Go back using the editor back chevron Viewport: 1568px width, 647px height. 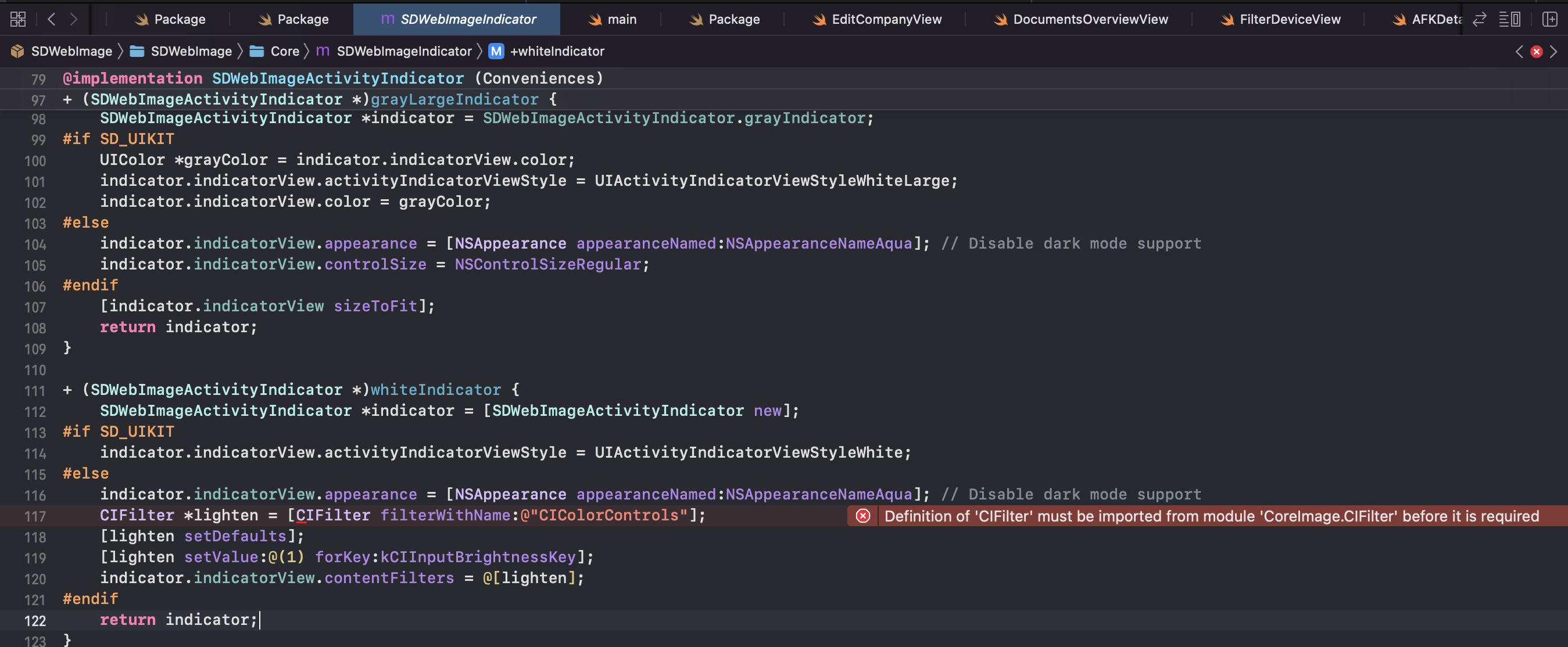(51, 19)
